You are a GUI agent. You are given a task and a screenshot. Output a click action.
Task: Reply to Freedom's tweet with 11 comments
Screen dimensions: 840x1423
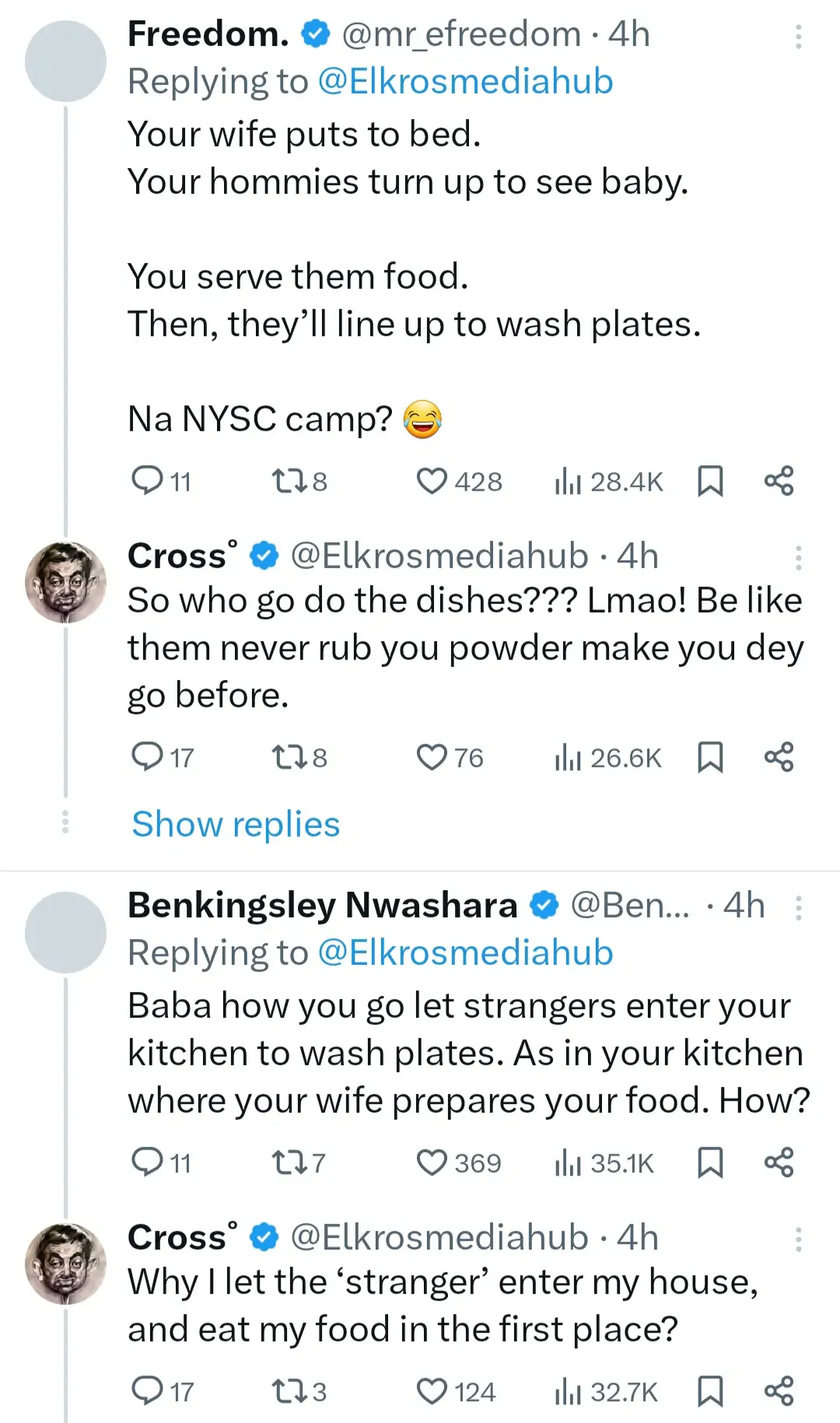coord(147,481)
